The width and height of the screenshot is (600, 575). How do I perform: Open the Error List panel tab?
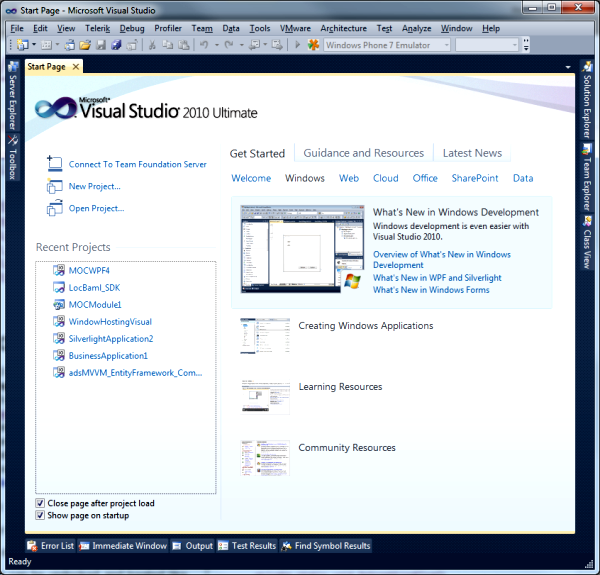pyautogui.click(x=51, y=546)
